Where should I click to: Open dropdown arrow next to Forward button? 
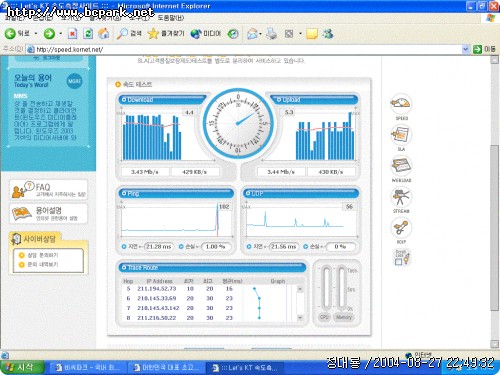[61, 33]
